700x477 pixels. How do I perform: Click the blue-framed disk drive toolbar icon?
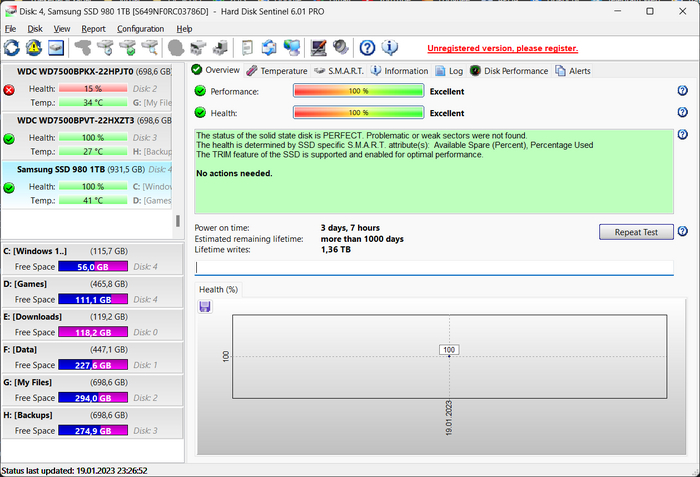56,48
